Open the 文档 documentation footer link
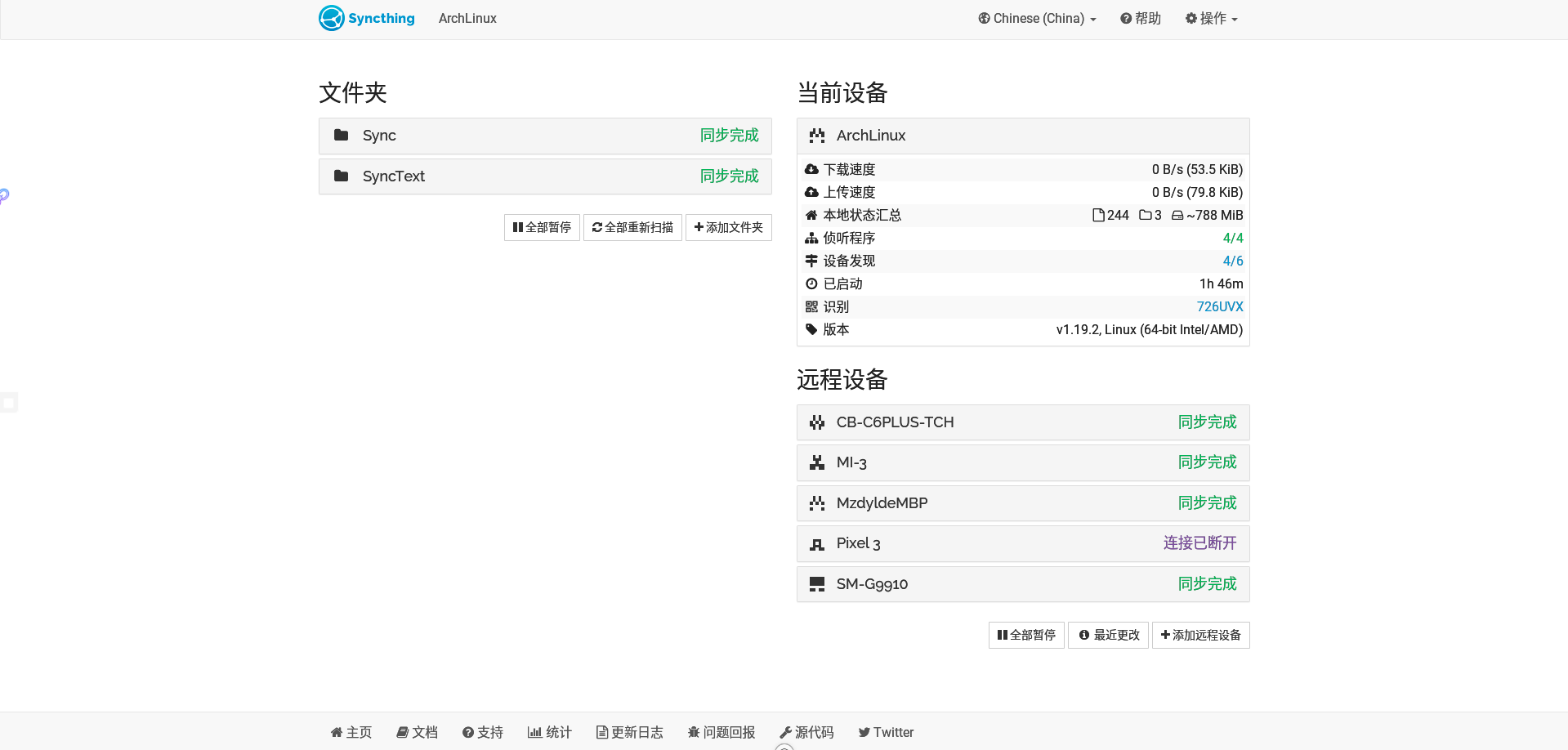Image resolution: width=1568 pixels, height=750 pixels. pyautogui.click(x=417, y=732)
